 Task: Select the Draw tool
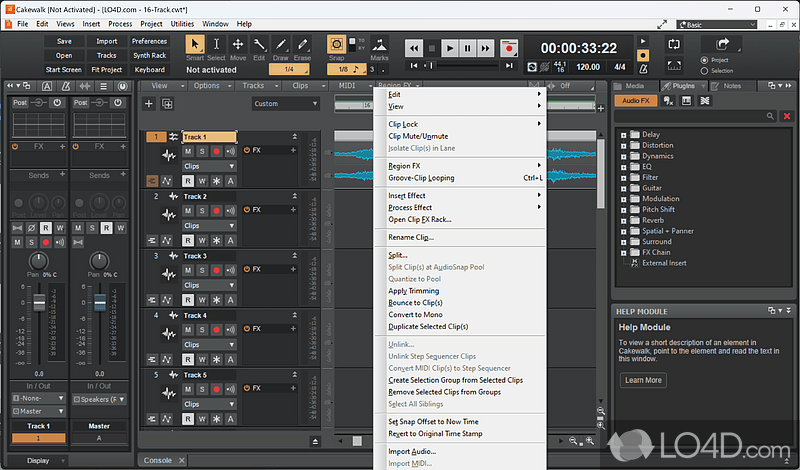coord(281,44)
